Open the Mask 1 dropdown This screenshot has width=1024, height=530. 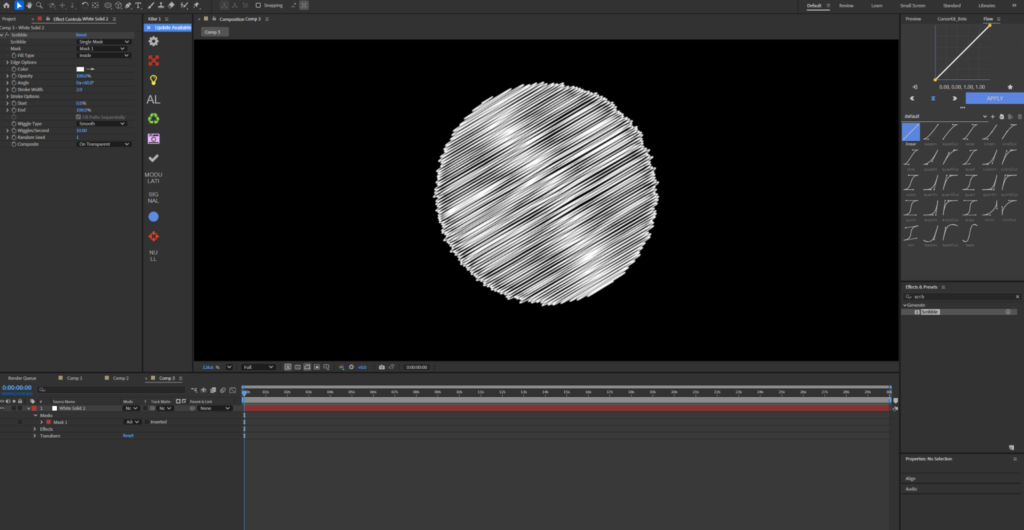101,48
